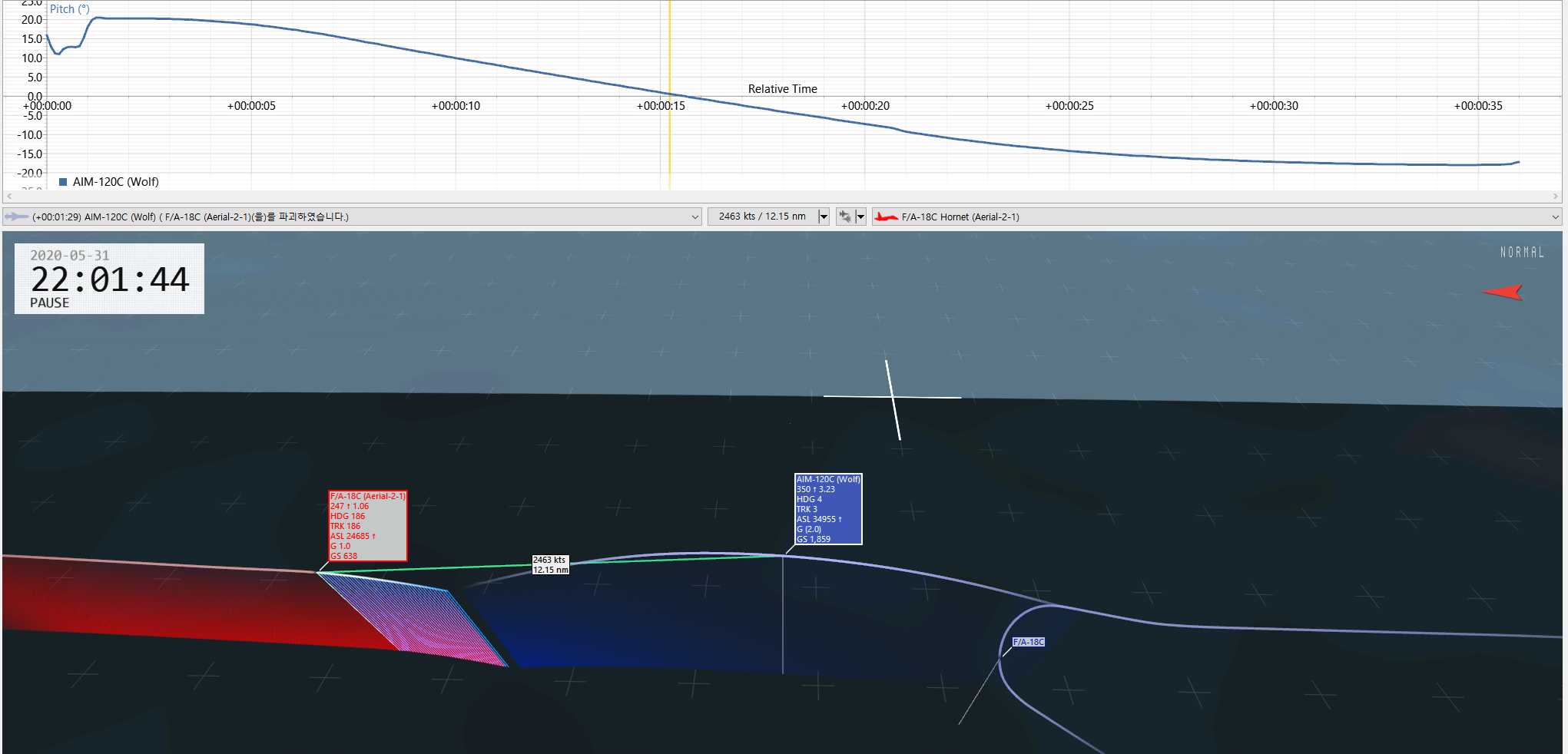Click the Relative Time axis label
This screenshot has width=1568, height=754.
tap(783, 89)
